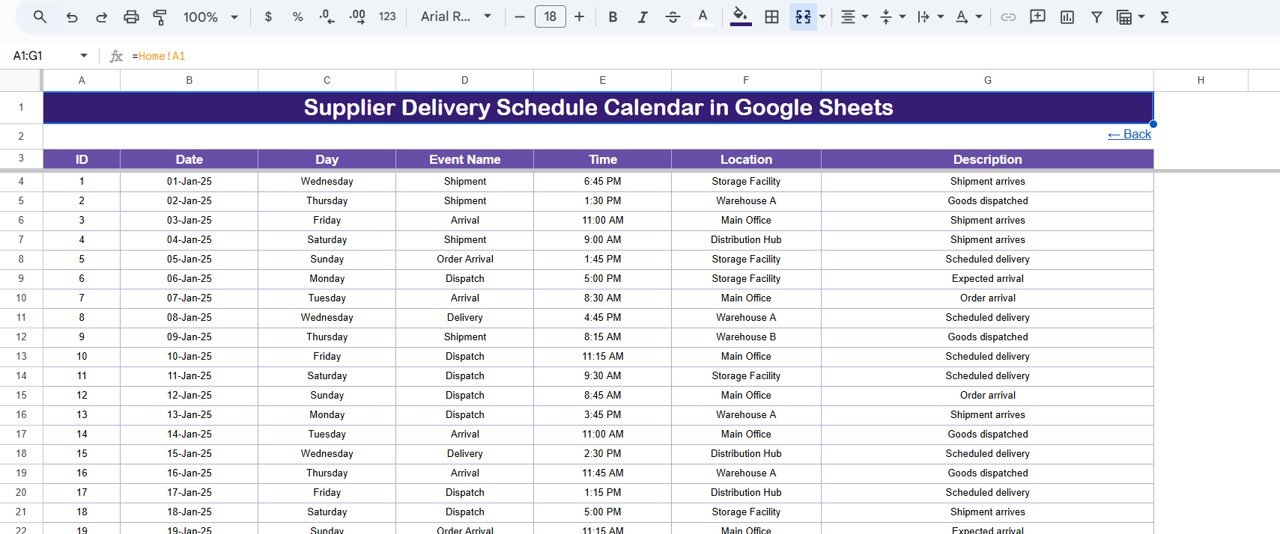
Task: Open the Arial font family dropdown
Action: click(457, 17)
